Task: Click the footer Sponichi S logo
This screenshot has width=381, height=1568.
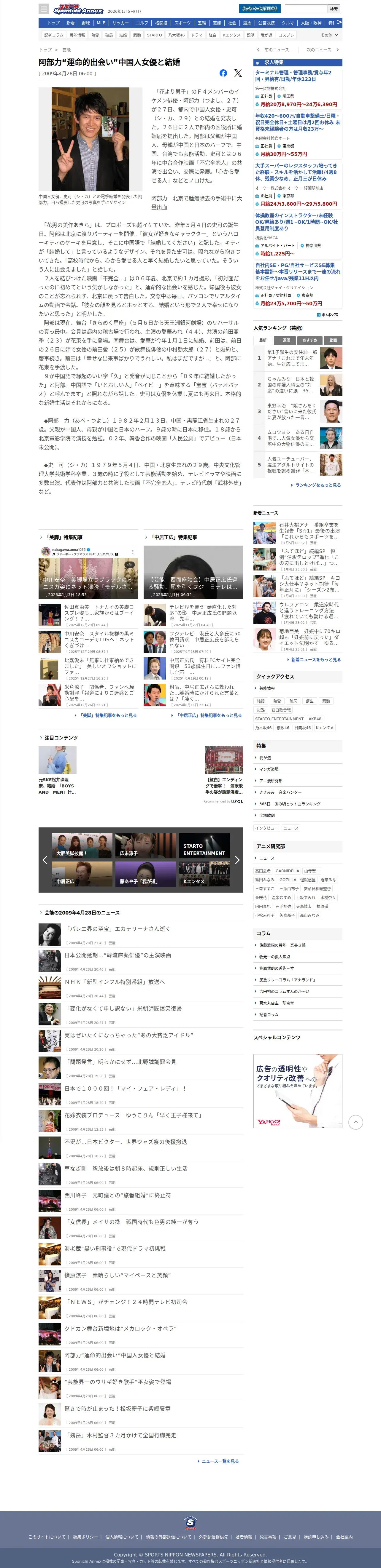Action: coord(190,1522)
